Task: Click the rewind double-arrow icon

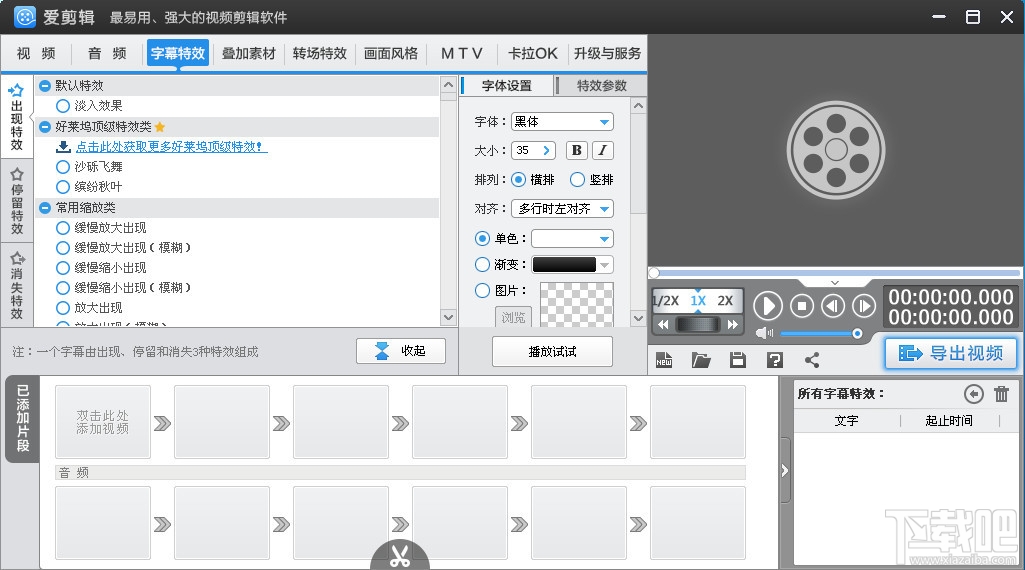Action: point(664,325)
